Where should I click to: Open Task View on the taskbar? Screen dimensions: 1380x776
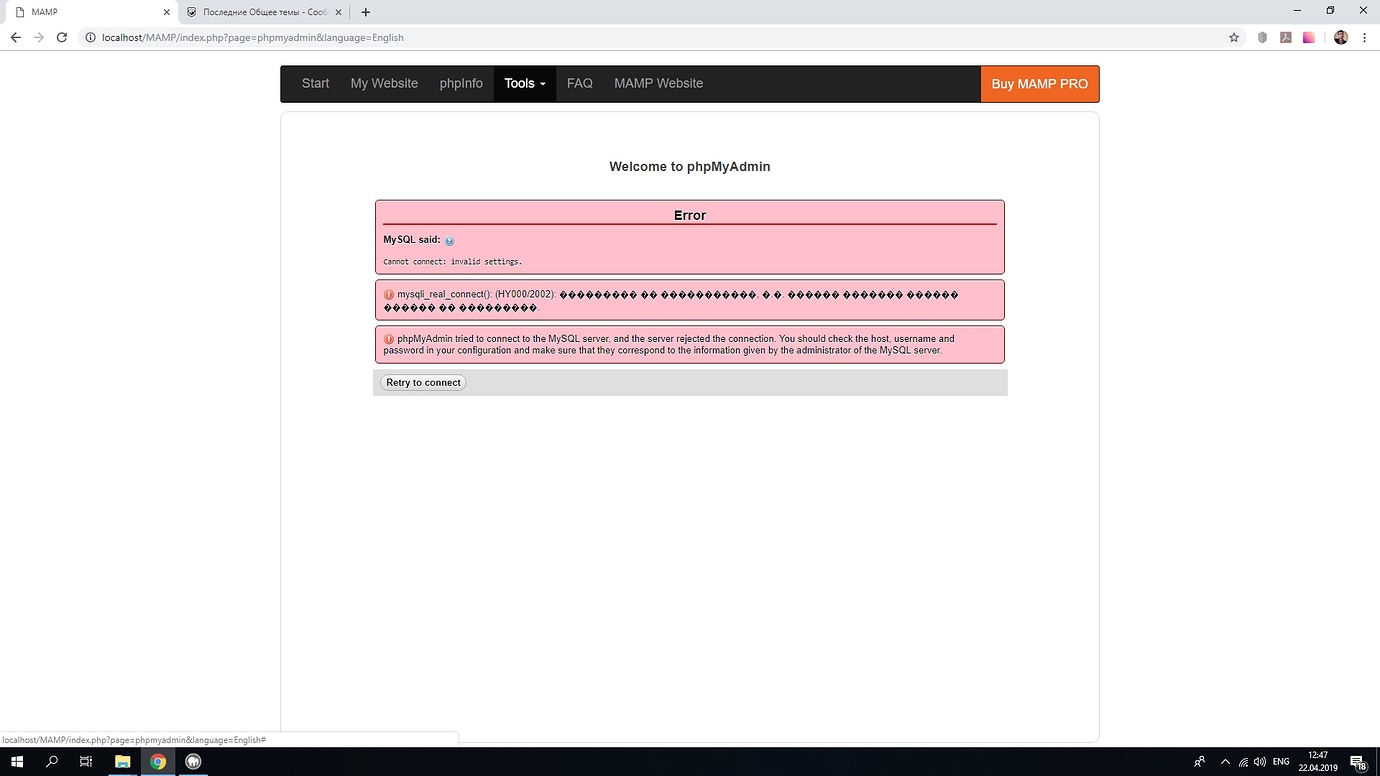[86, 761]
